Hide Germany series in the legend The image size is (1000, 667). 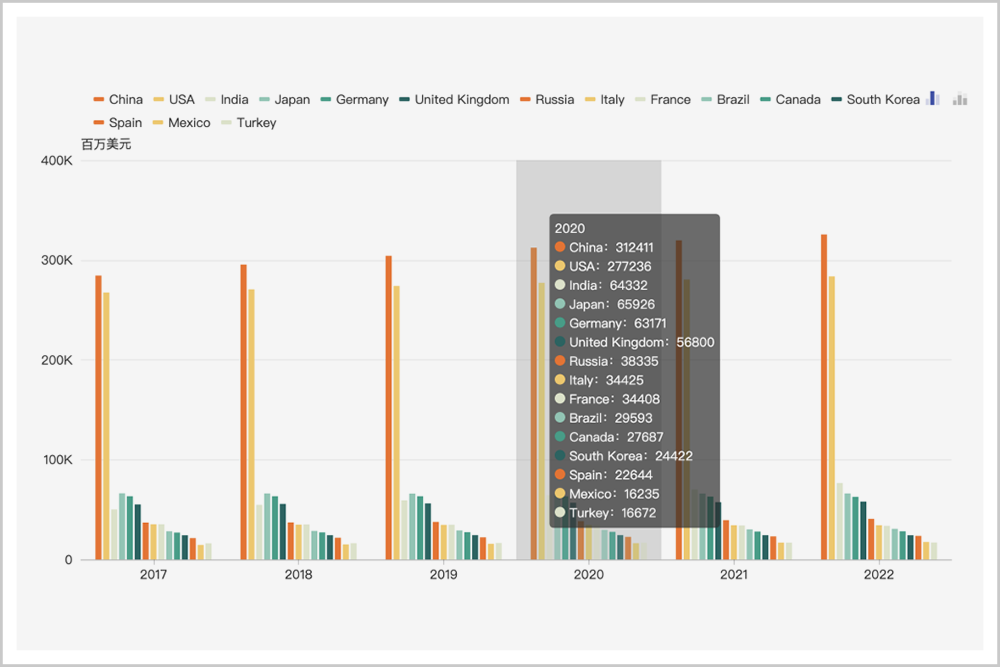pyautogui.click(x=354, y=99)
